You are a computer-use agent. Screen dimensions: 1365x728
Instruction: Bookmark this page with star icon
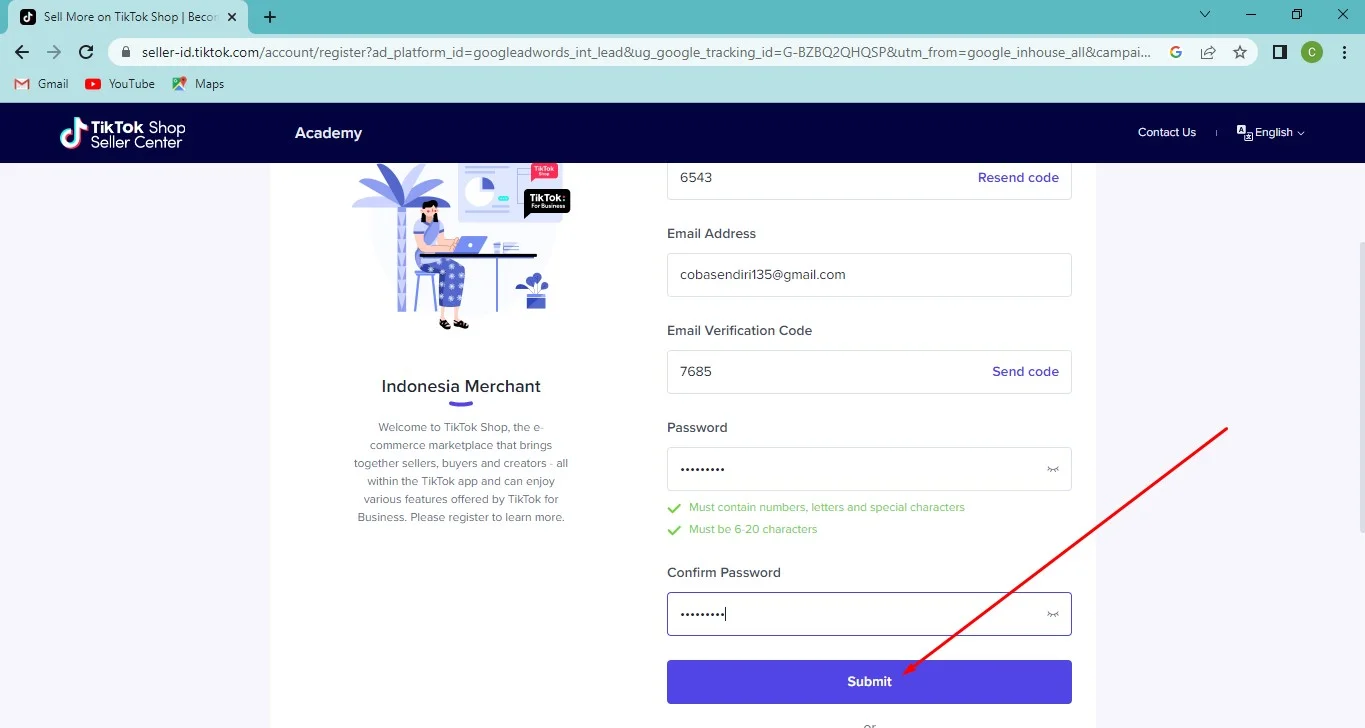pos(1240,52)
